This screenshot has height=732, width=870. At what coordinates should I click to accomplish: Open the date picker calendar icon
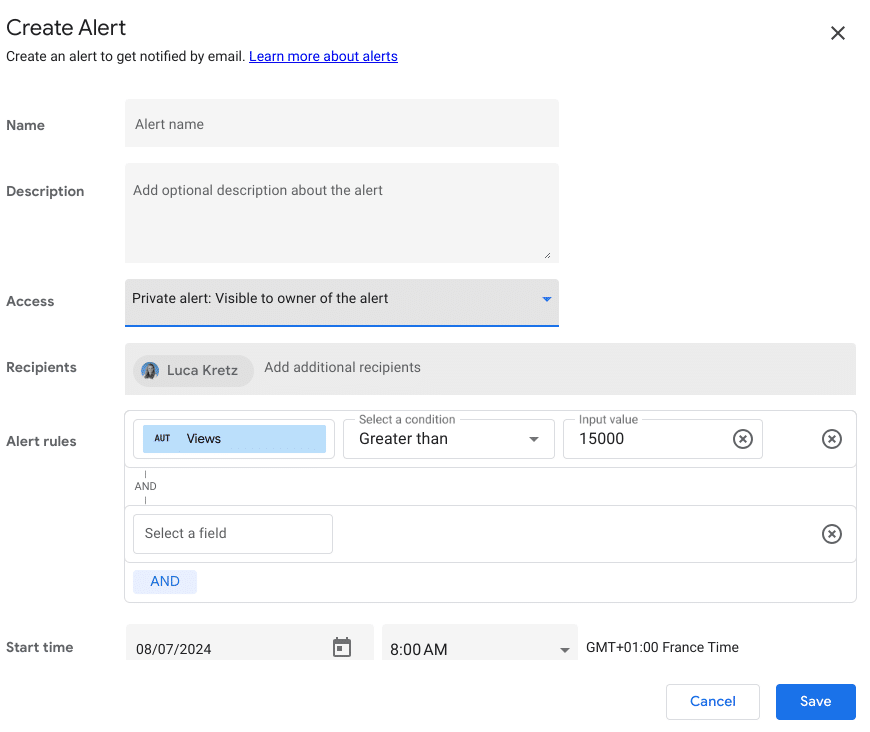click(x=341, y=646)
